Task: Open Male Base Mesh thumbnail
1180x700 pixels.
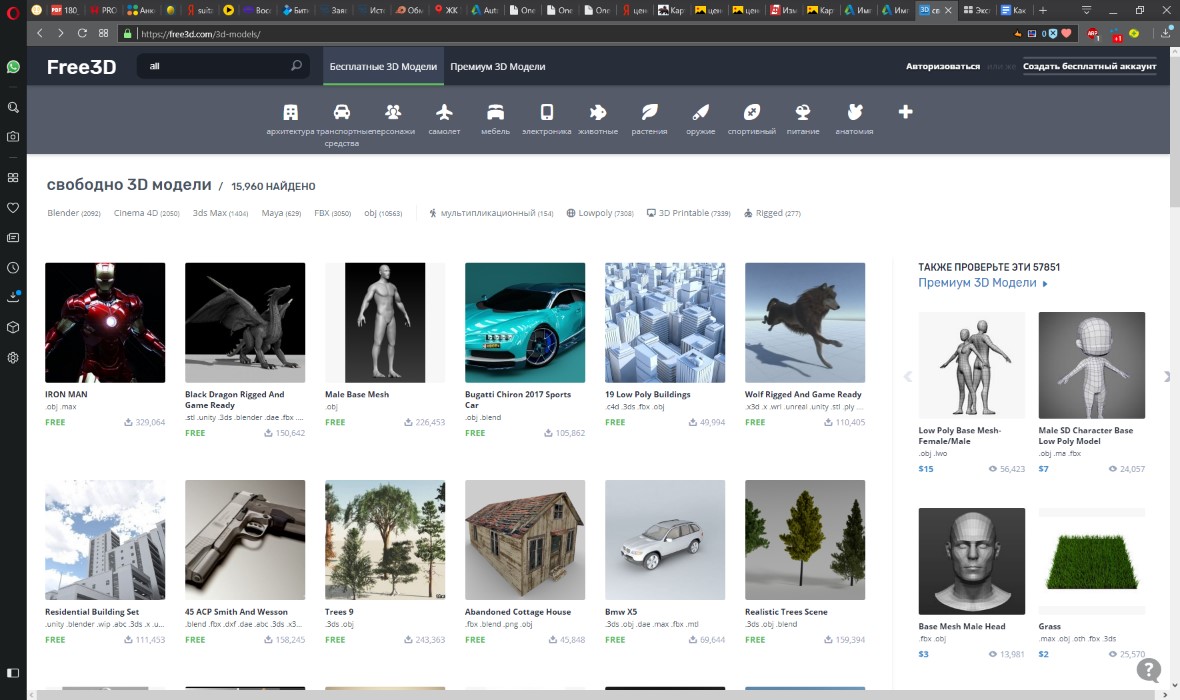Action: (385, 322)
